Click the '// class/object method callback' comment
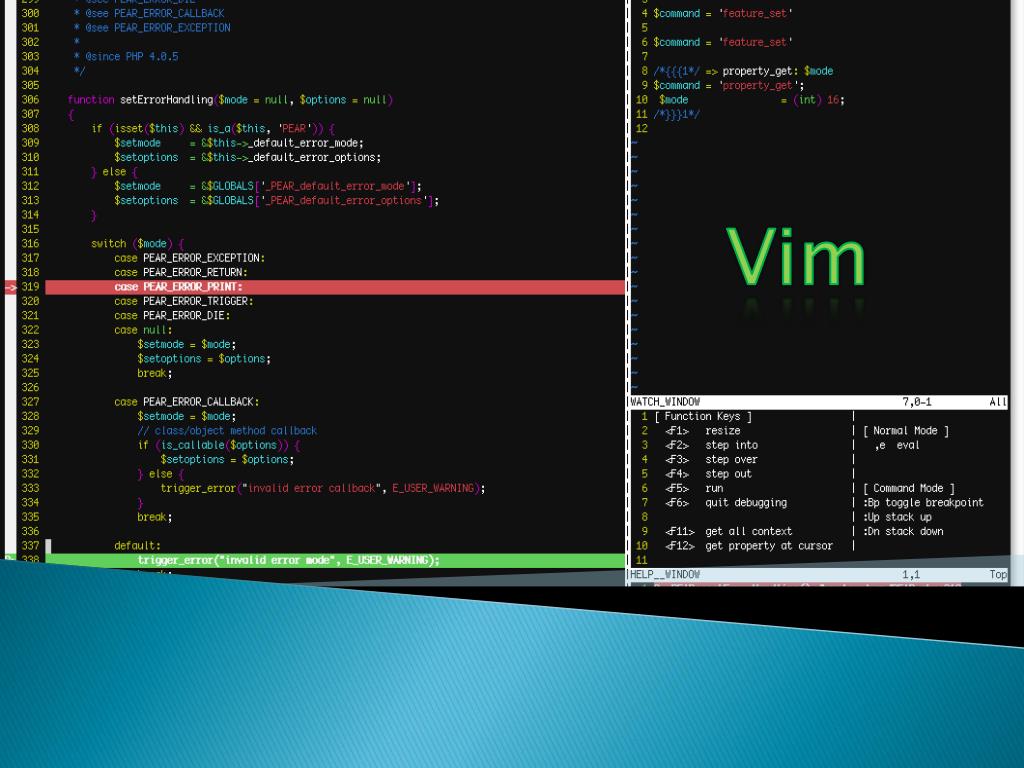 click(227, 430)
